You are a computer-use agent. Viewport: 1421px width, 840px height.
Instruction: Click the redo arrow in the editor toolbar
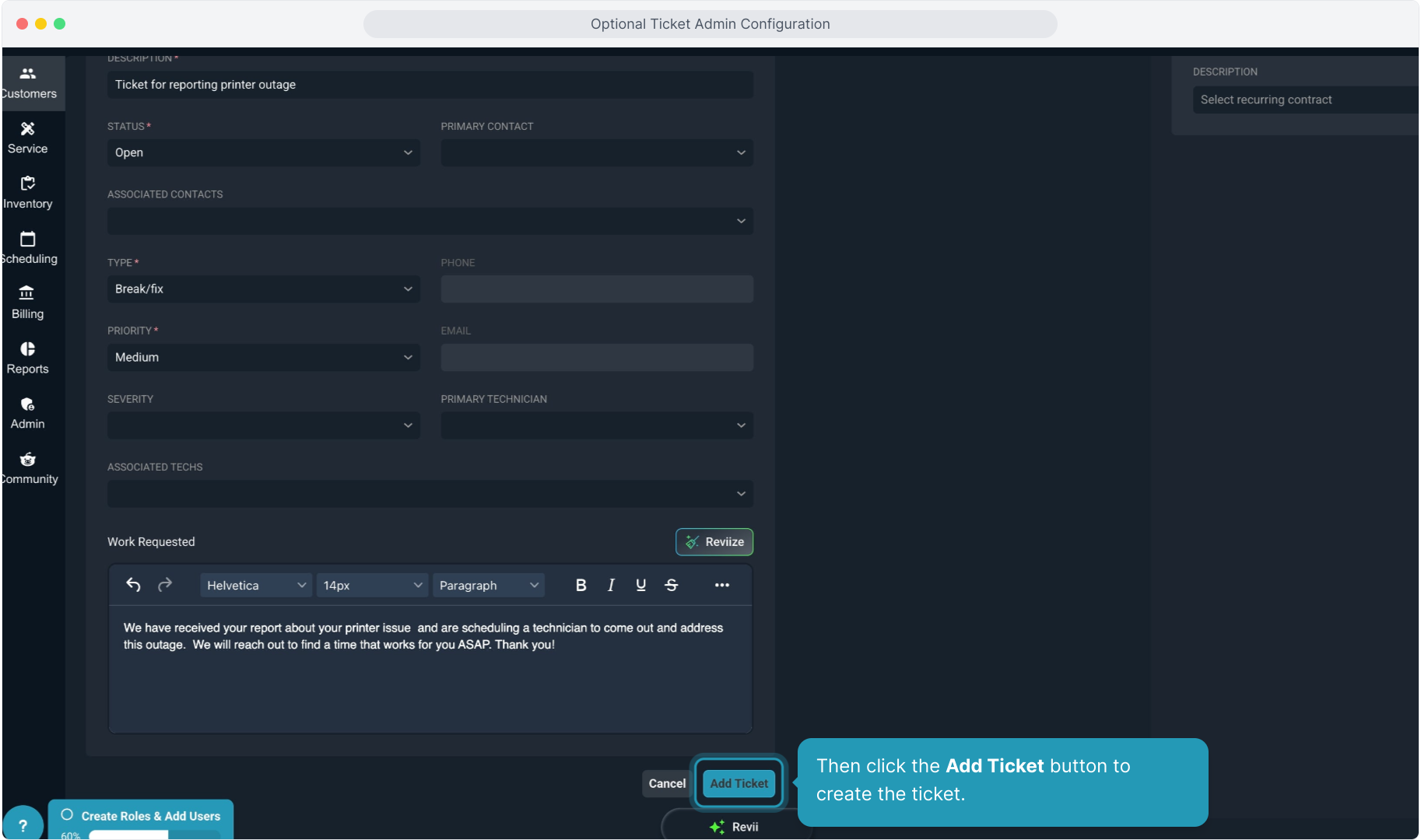coord(165,585)
